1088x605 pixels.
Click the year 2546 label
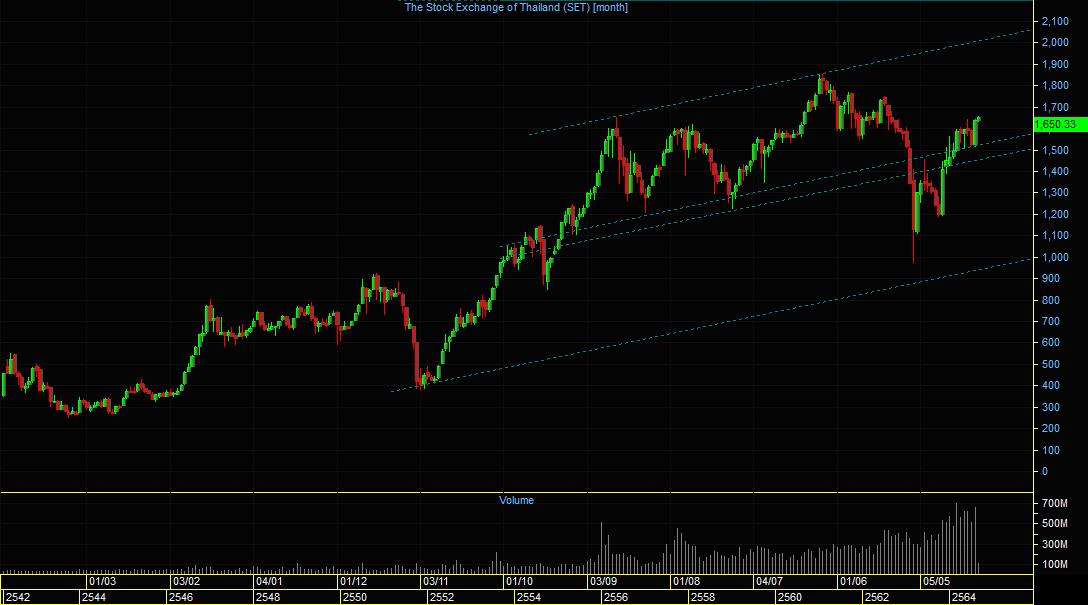[x=181, y=597]
